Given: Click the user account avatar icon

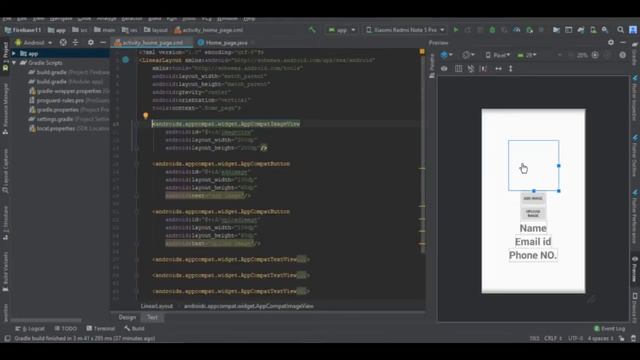Looking at the screenshot, I should point(633,30).
